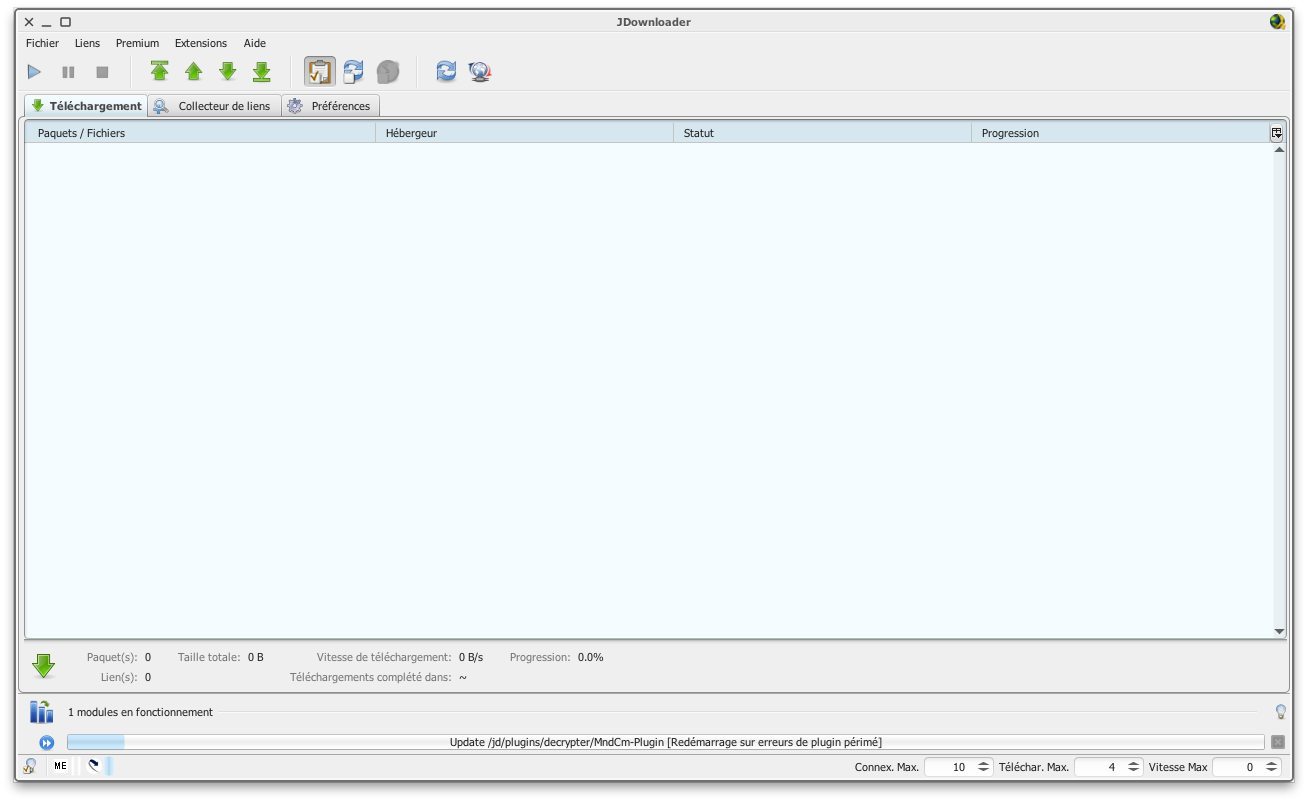Click the ME icon in the status bar

61,766
